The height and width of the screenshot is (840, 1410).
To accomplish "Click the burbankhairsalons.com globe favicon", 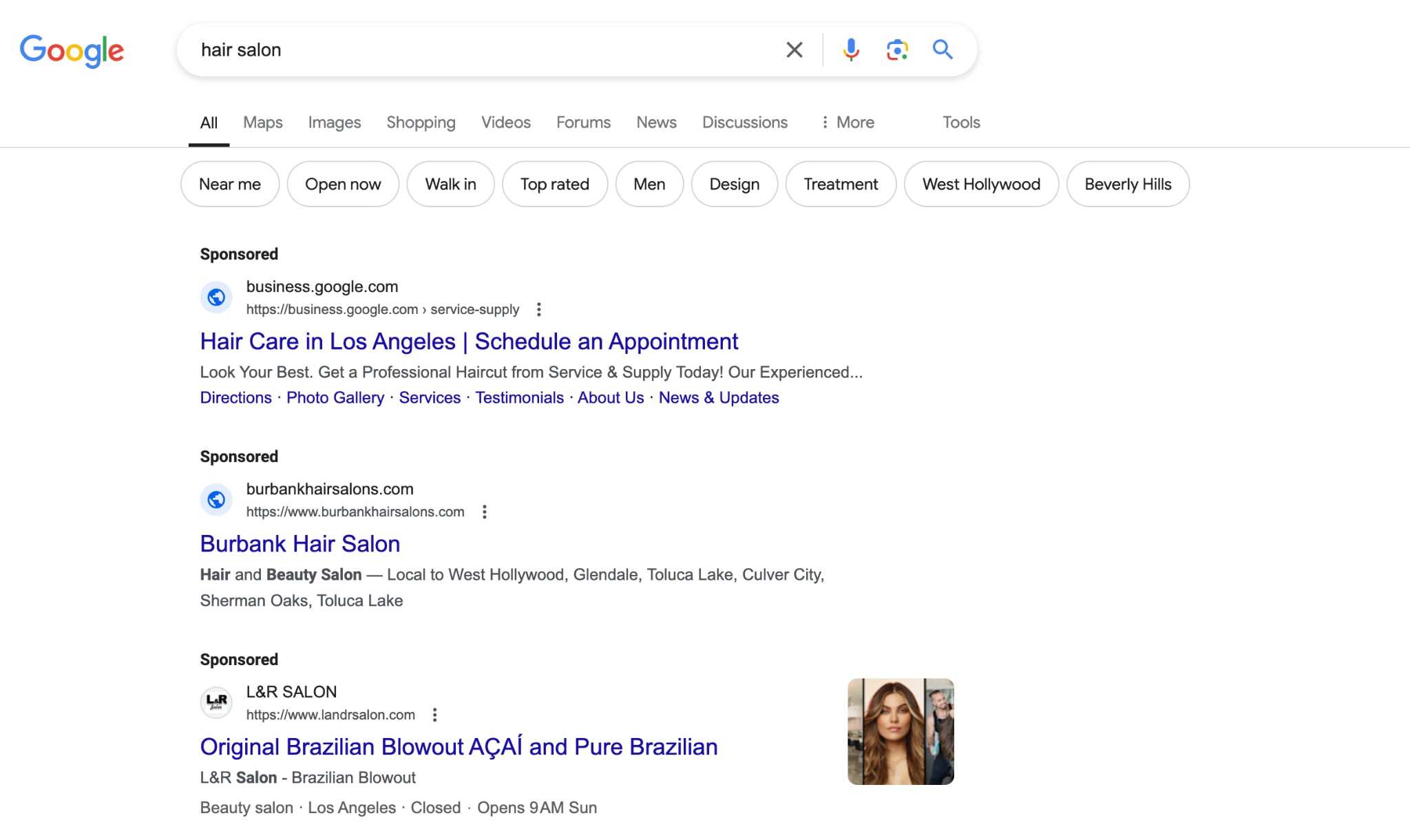I will tap(216, 500).
